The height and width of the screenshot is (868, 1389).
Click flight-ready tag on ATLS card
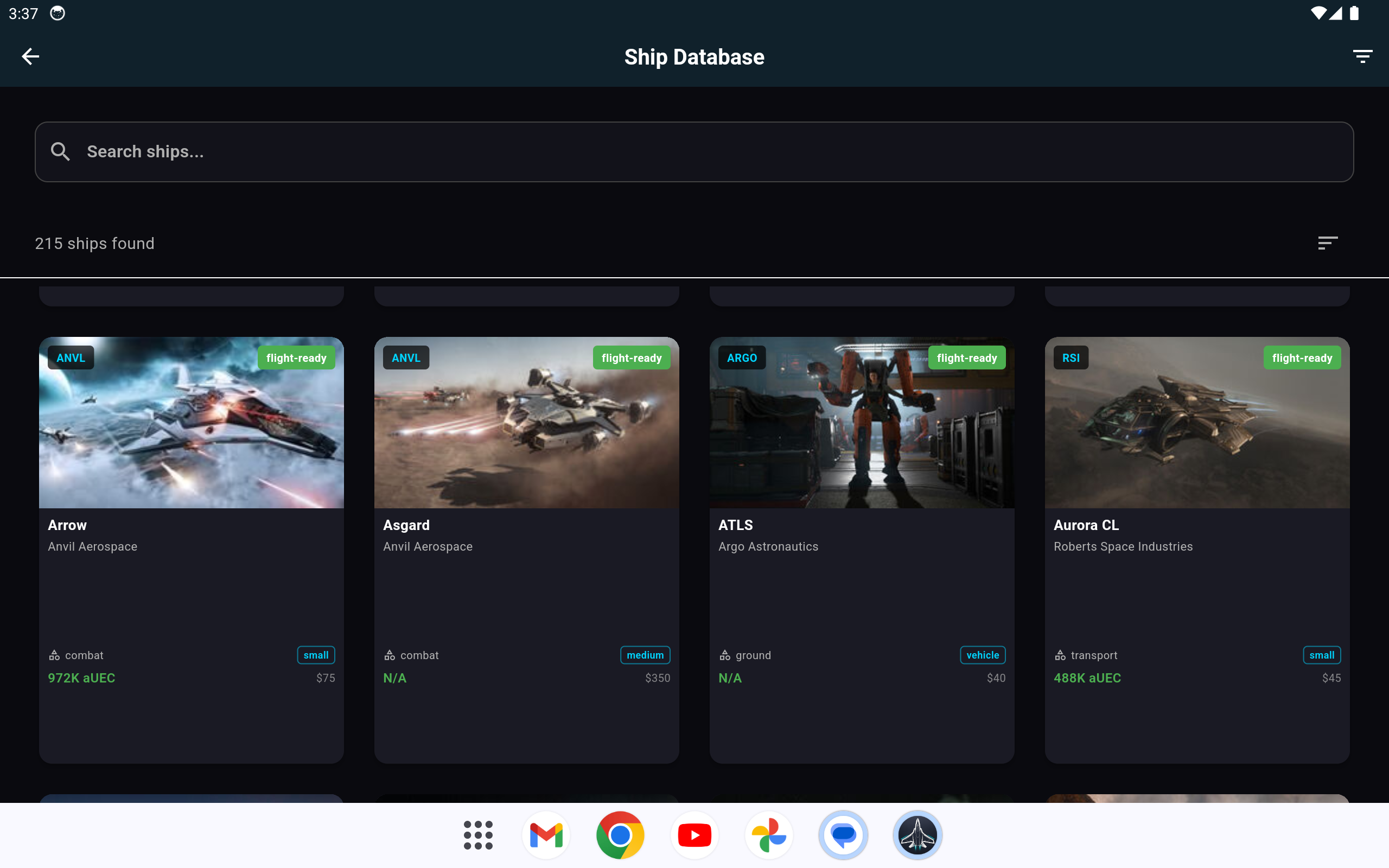(x=966, y=358)
